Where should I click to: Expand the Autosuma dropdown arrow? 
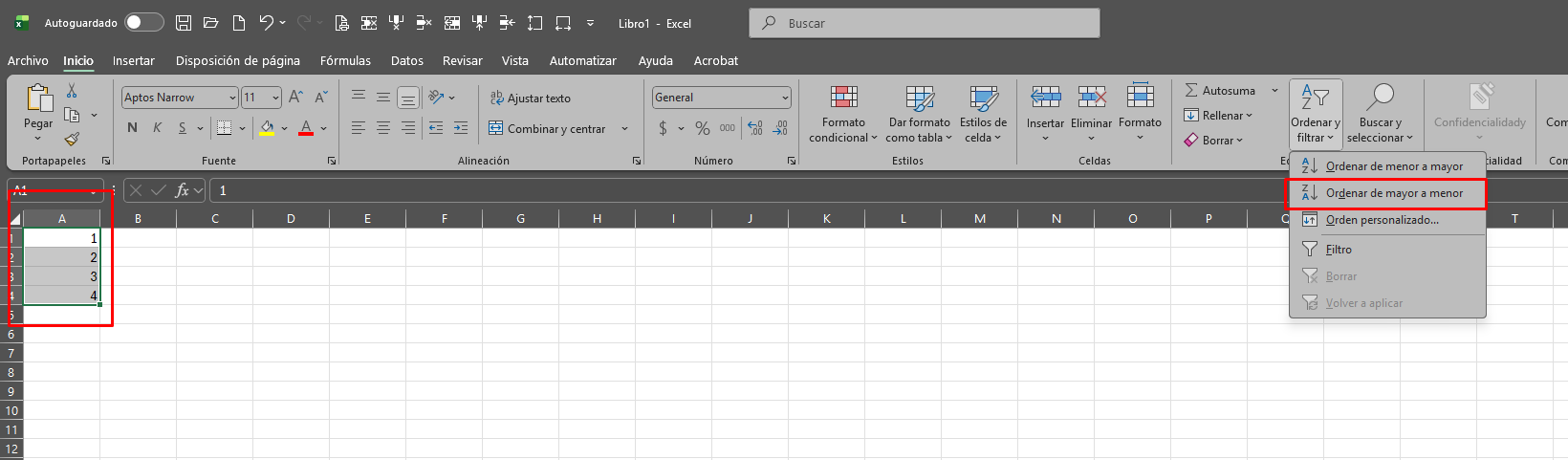(x=1274, y=91)
